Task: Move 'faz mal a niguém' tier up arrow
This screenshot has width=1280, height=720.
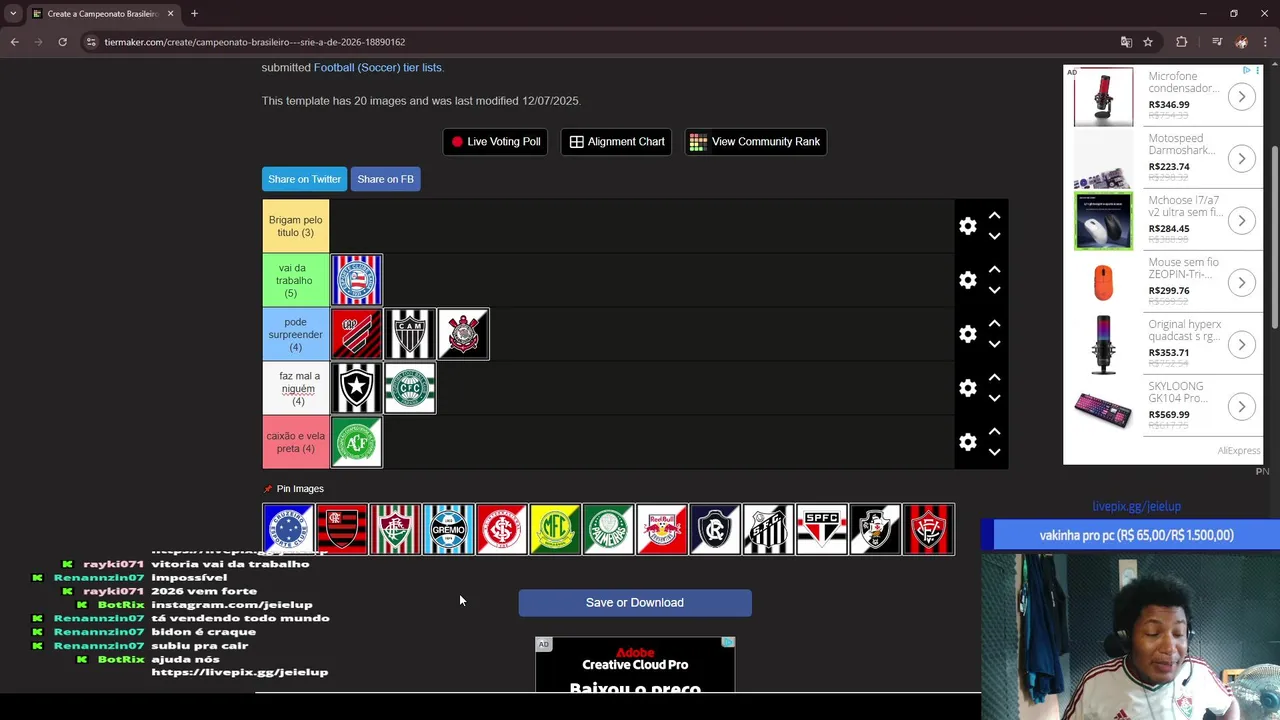Action: coord(994,377)
